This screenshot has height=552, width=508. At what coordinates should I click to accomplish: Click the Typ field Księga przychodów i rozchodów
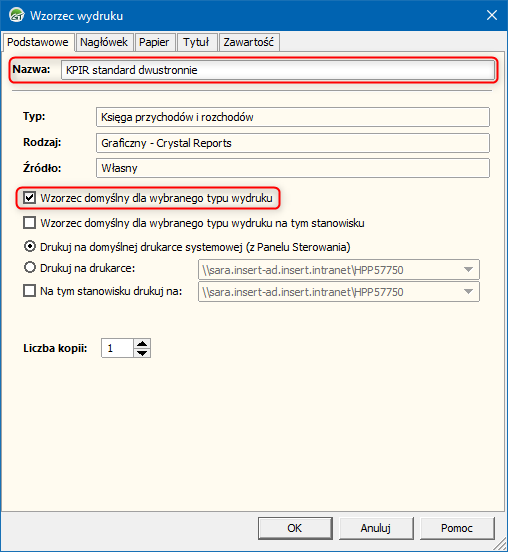tap(293, 117)
